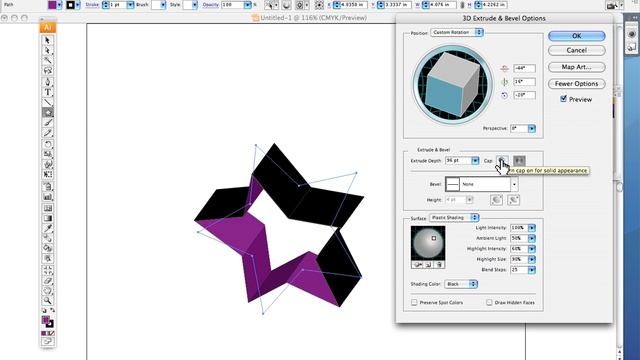Click the Opacity value field
Image resolution: width=640 pixels, height=360 pixels.
[232, 5]
